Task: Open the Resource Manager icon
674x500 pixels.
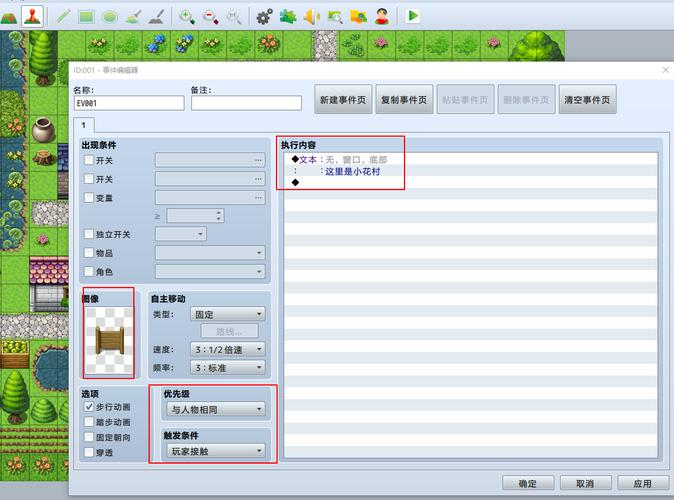Action: click(x=358, y=17)
